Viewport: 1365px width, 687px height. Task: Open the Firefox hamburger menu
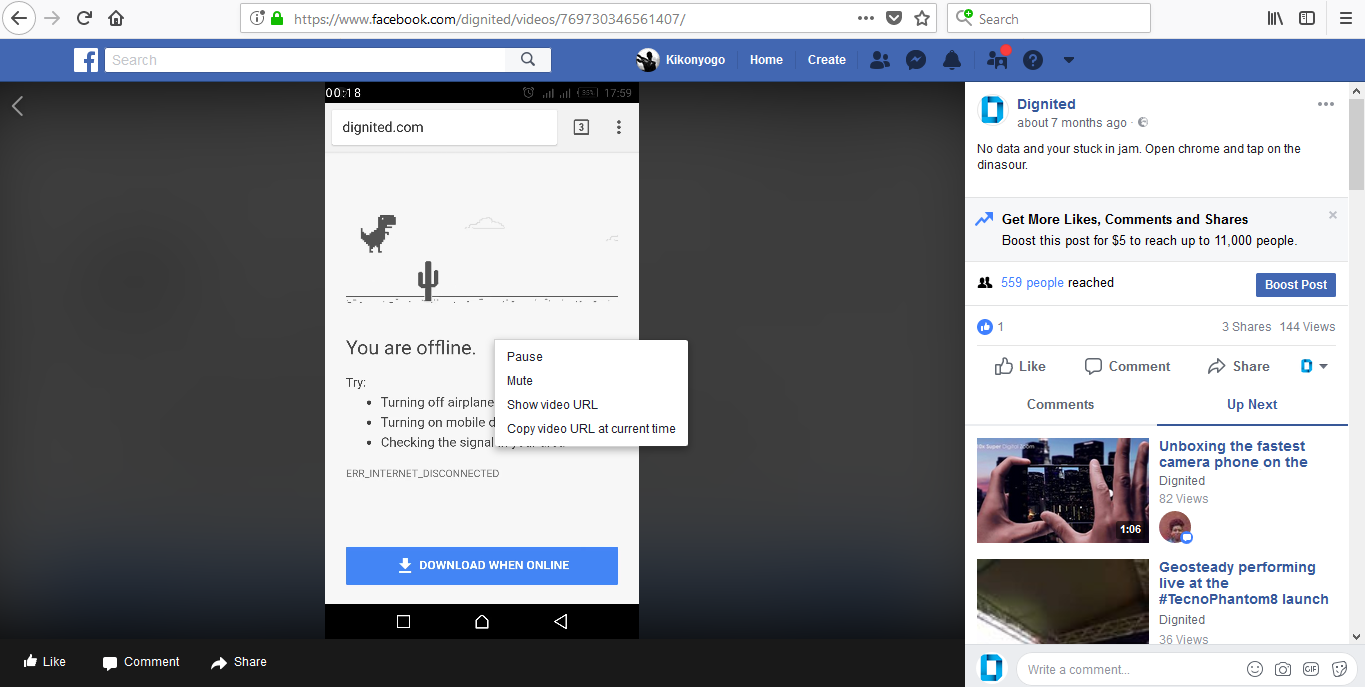(x=1344, y=18)
